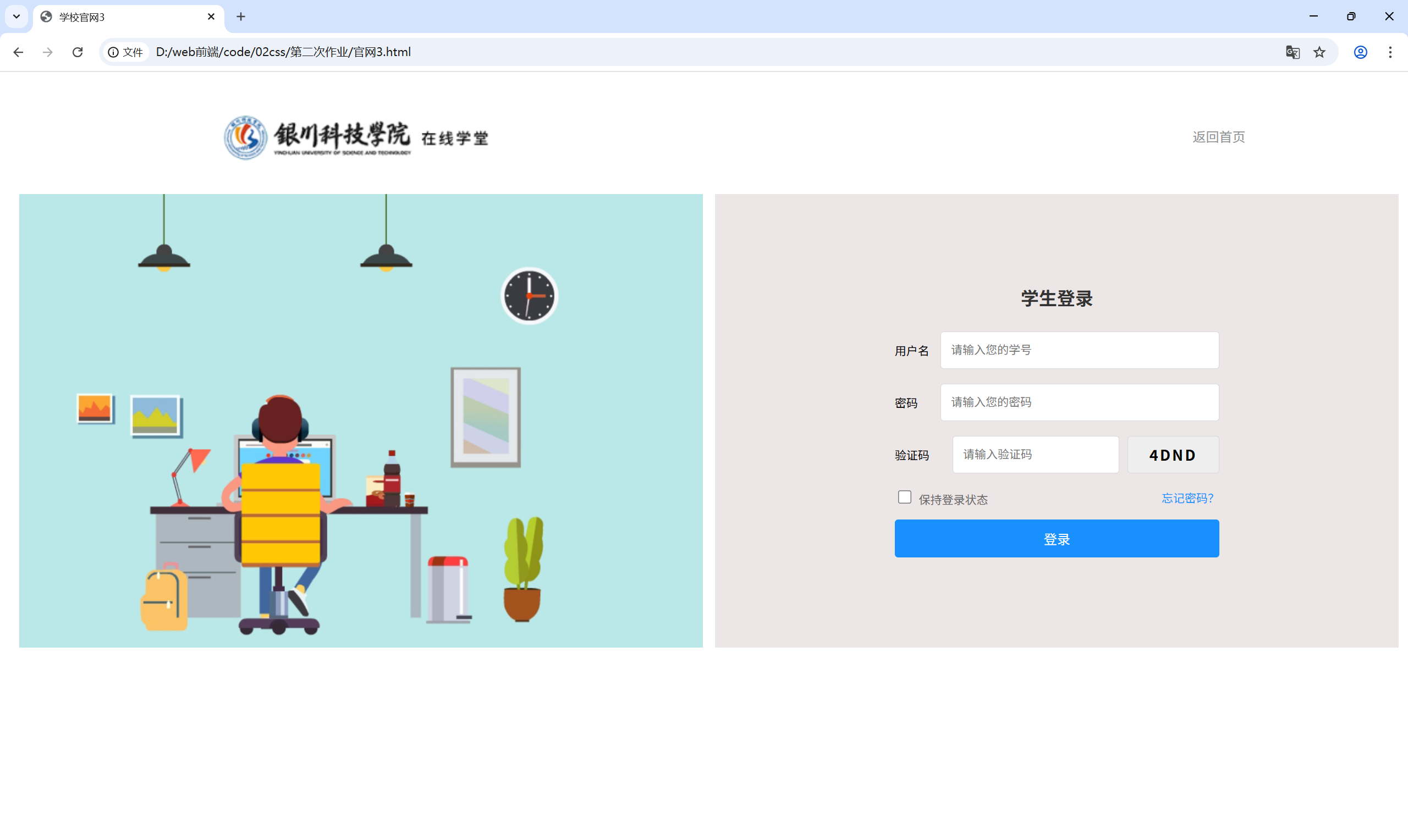Open a new tab with plus button
This screenshot has height=840, width=1408.
point(240,17)
